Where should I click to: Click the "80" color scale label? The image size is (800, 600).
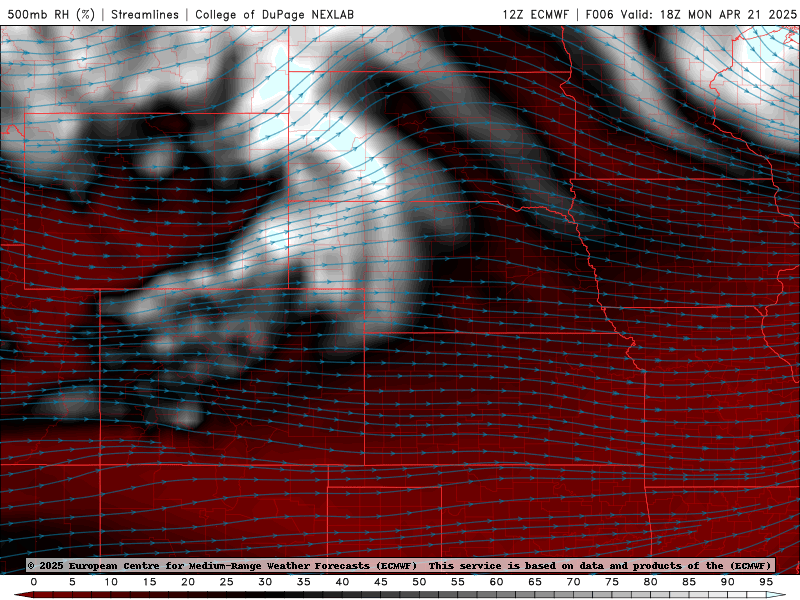pyautogui.click(x=651, y=582)
